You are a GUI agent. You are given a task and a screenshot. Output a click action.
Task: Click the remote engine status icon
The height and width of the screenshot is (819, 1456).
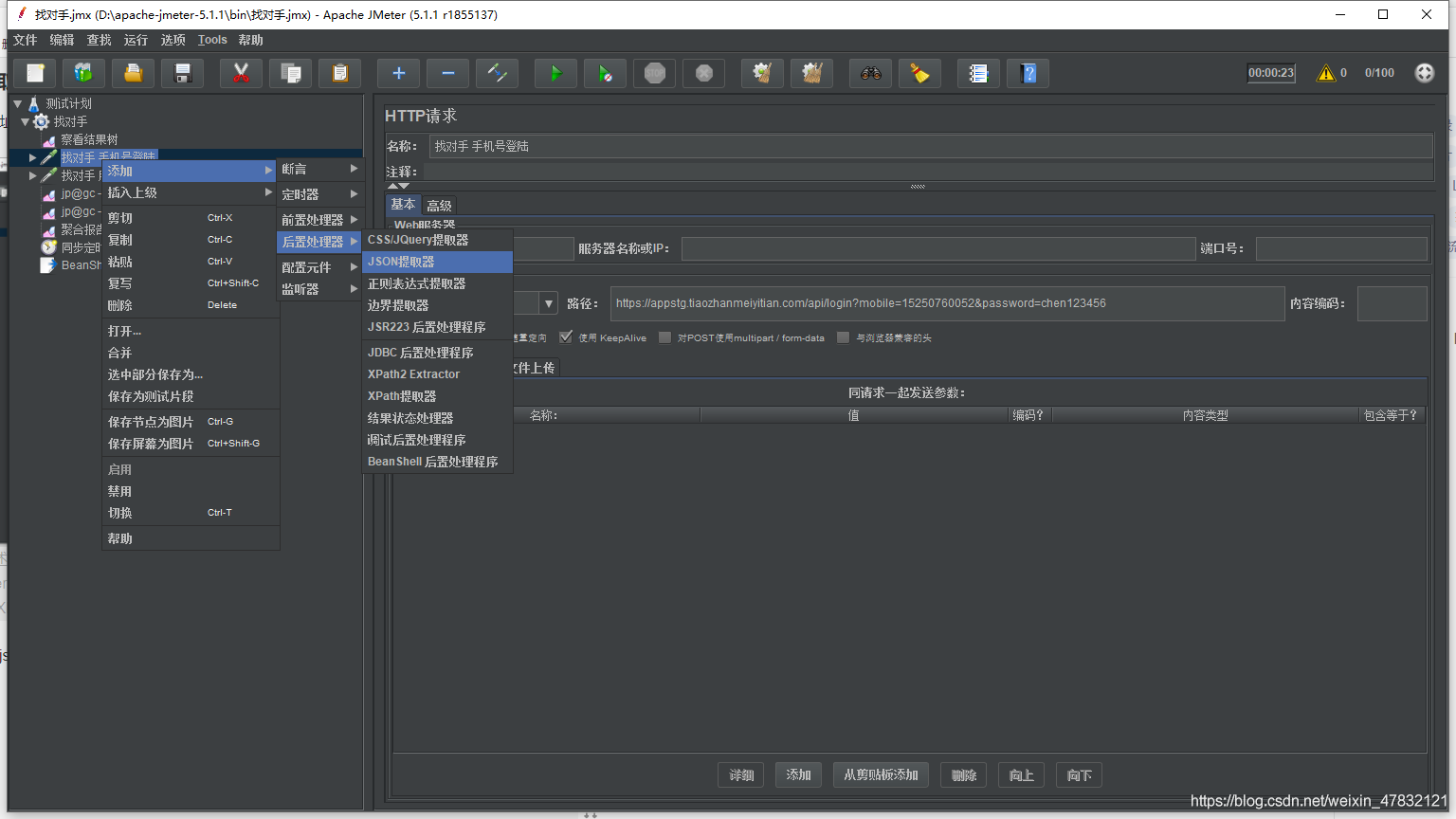1424,73
